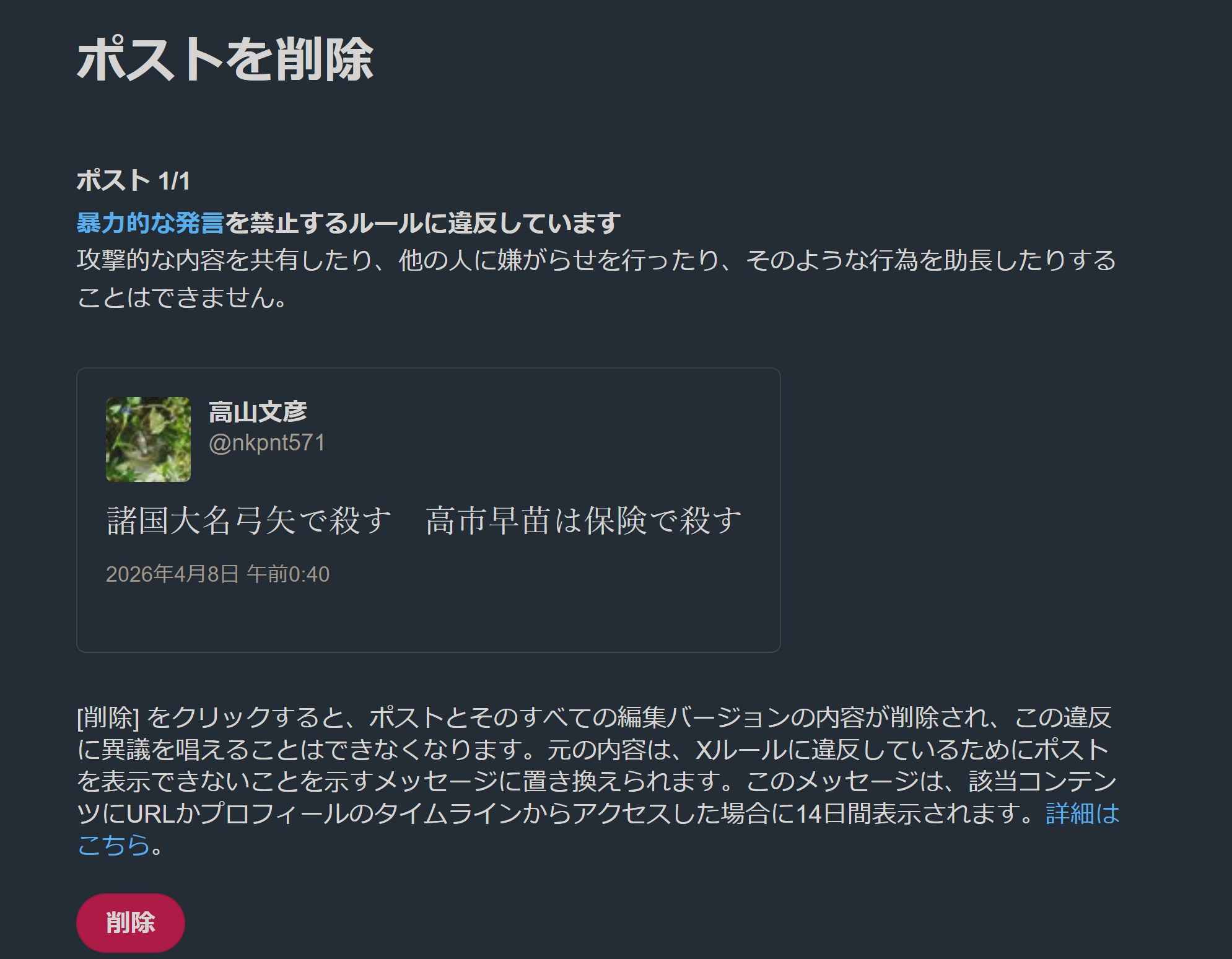Click the 攻撃的な内容を共有したり description line
This screenshot has height=959, width=1232.
tap(596, 260)
